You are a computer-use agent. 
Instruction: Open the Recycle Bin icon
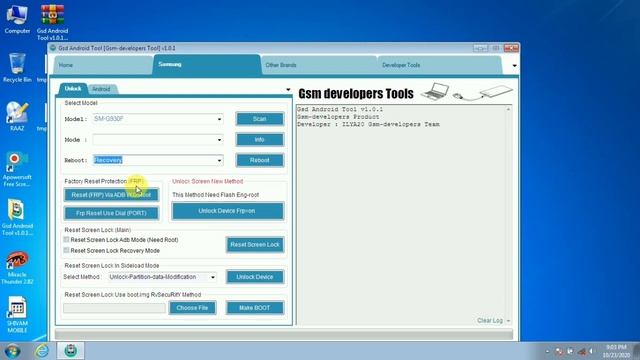(17, 67)
